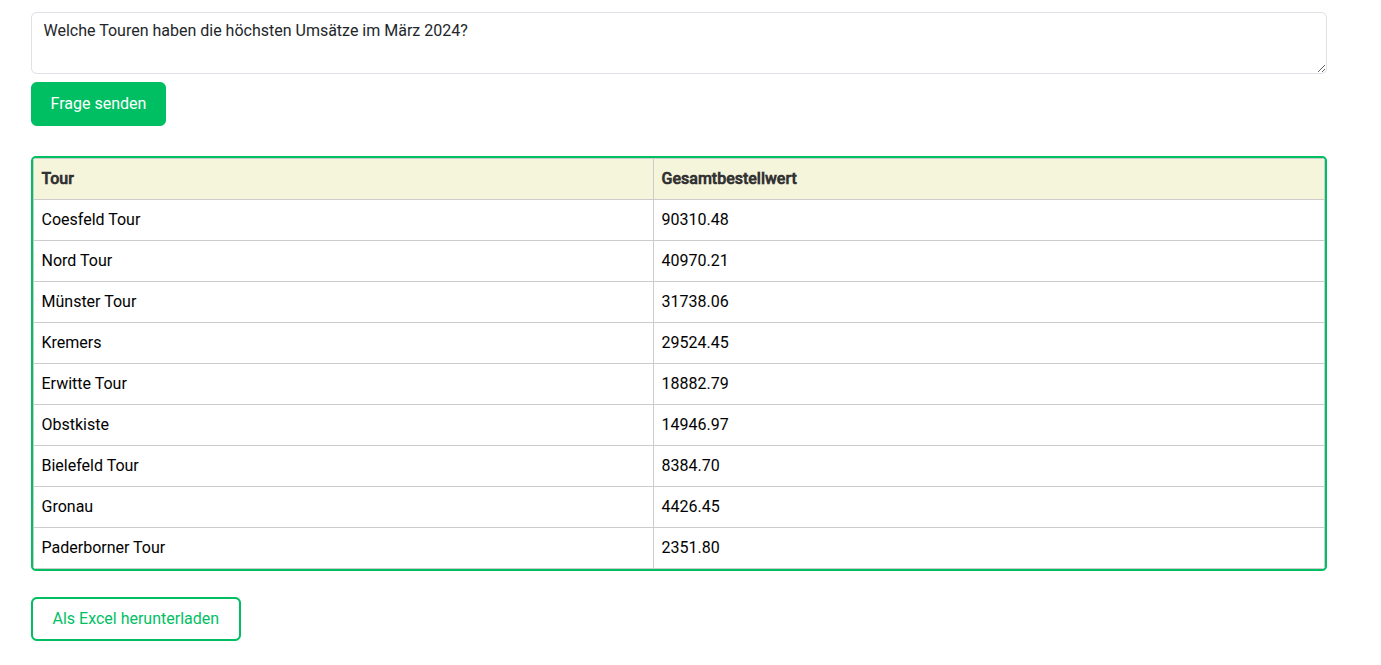Click the value 2351.80 cell
The width and height of the screenshot is (1381, 665).
(x=690, y=547)
